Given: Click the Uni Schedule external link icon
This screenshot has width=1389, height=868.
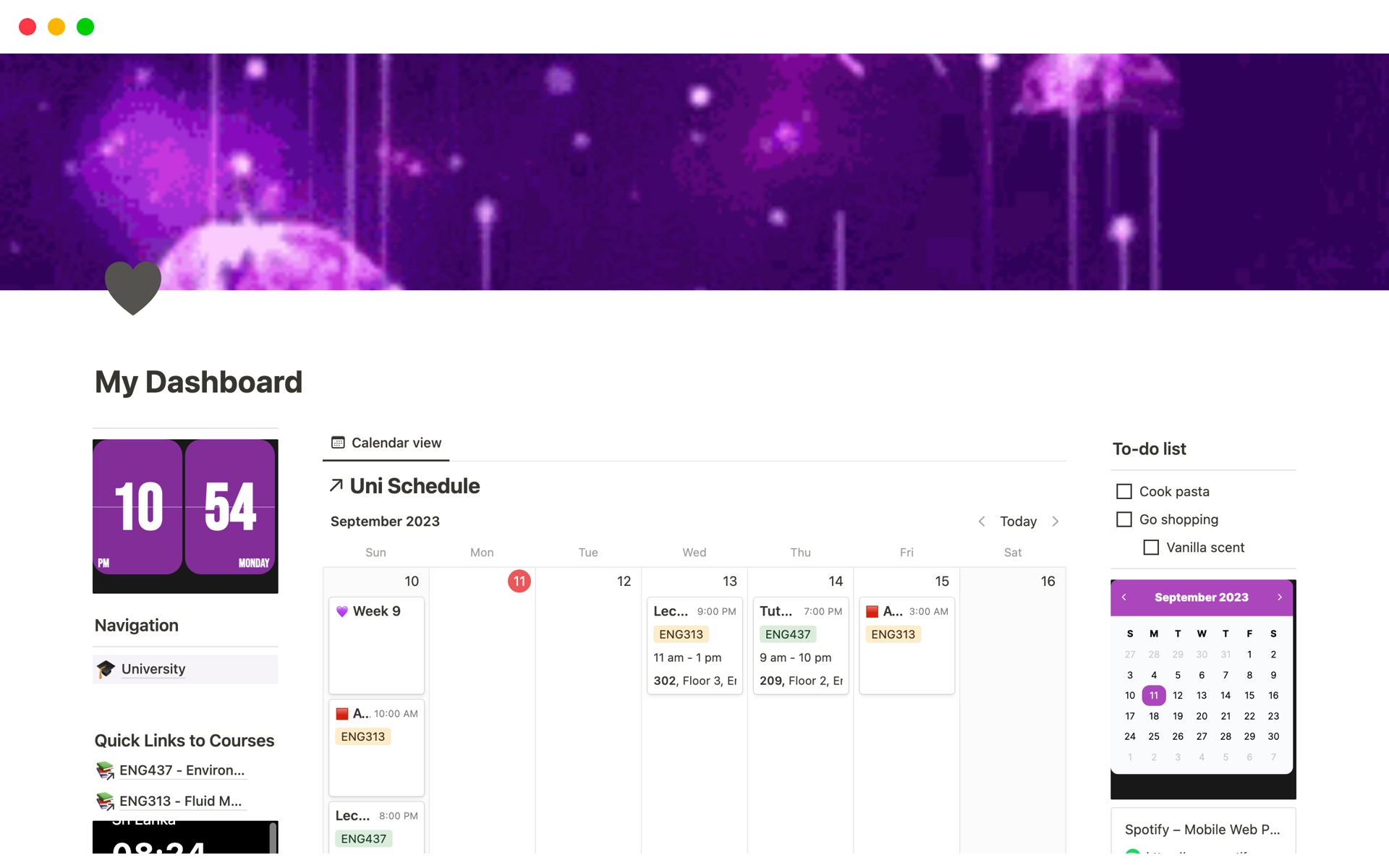Looking at the screenshot, I should pyautogui.click(x=337, y=486).
